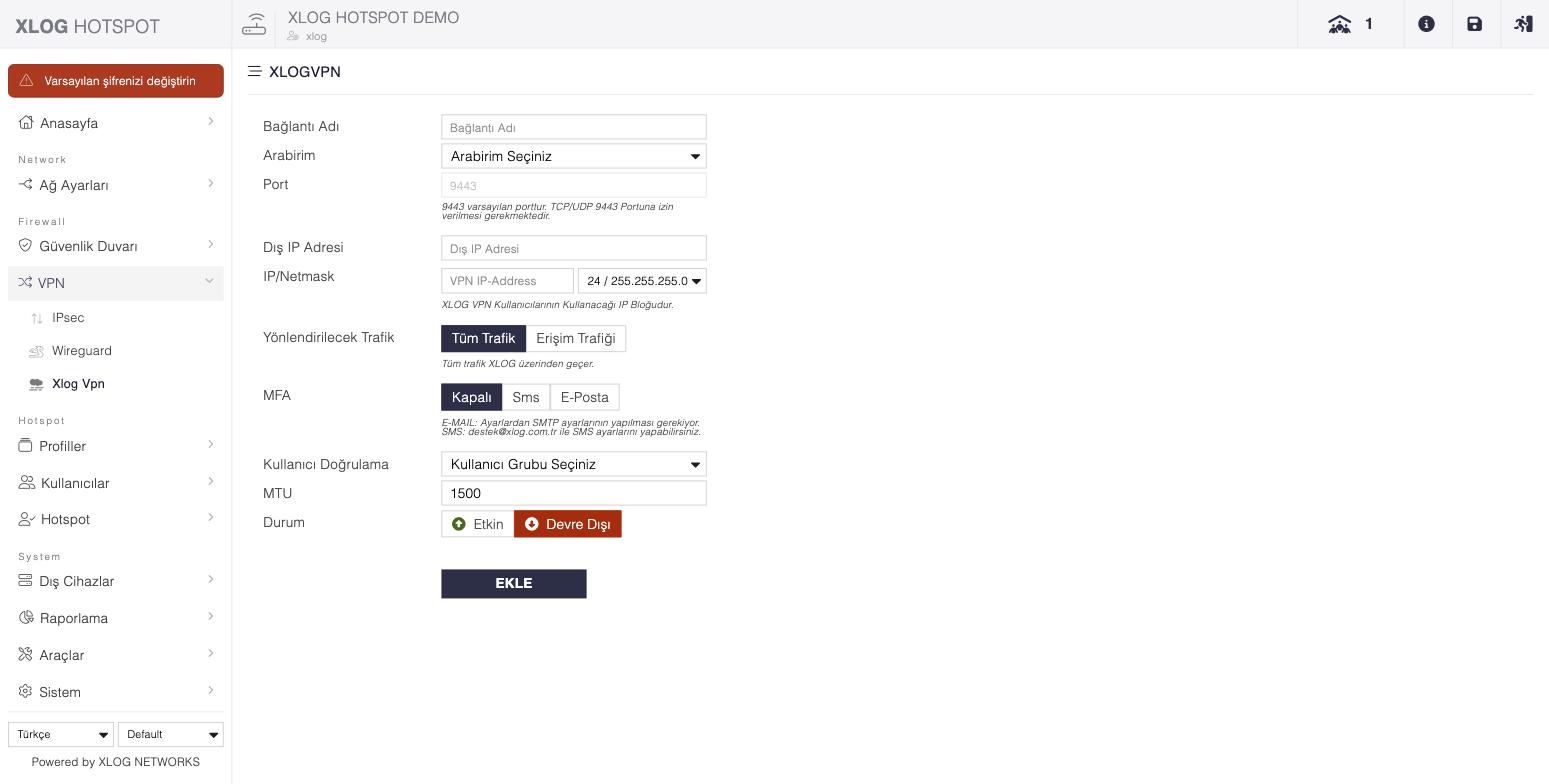This screenshot has height=784, width=1549.
Task: Click the router icon in the header
Action: [254, 24]
